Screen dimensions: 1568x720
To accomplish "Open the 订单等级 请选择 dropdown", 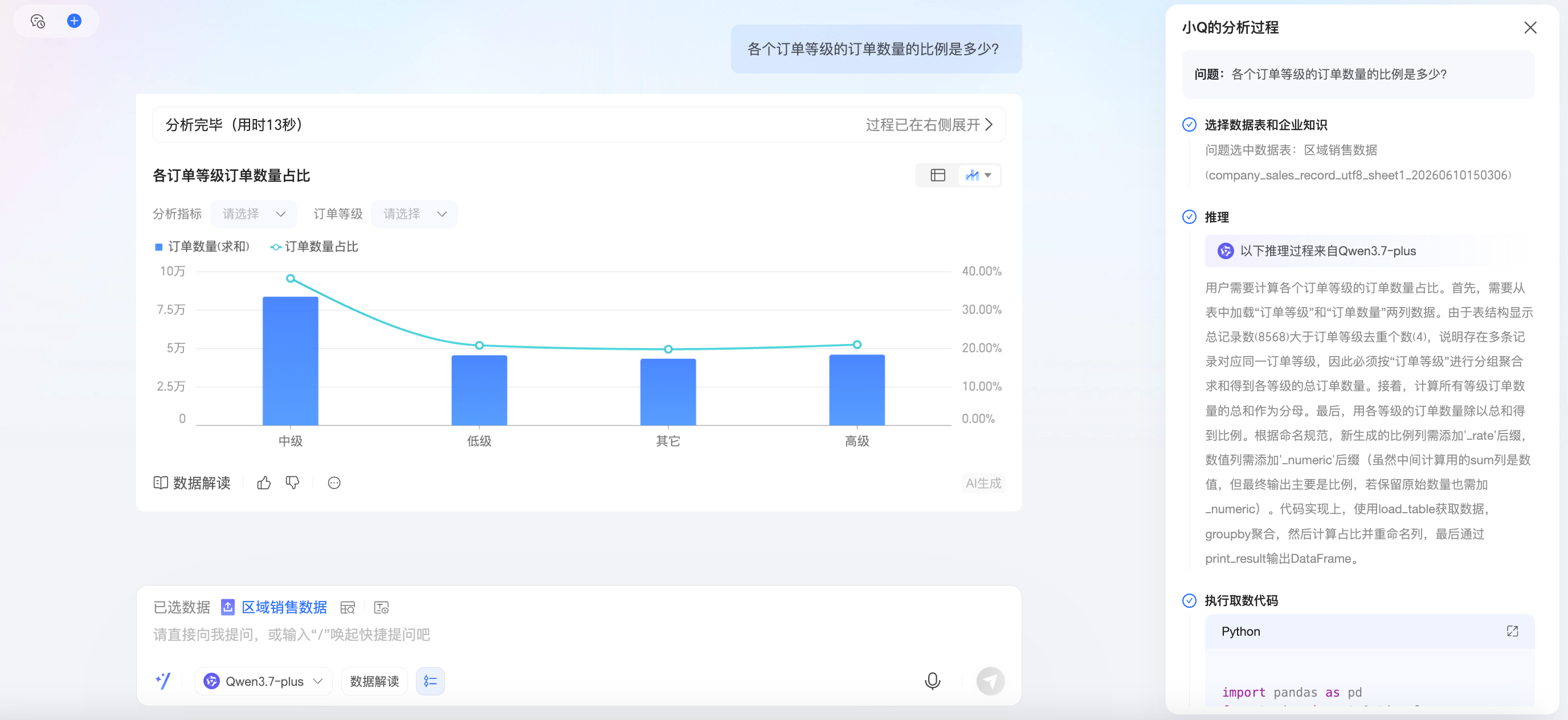I will pyautogui.click(x=415, y=214).
